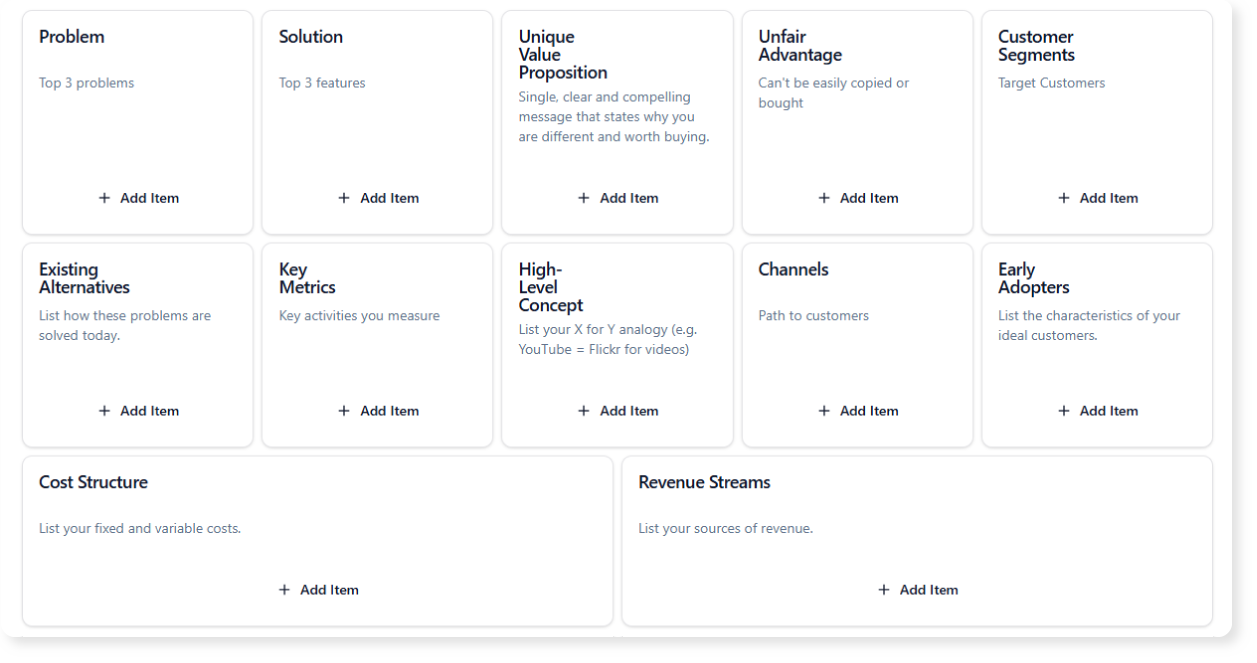This screenshot has width=1257, height=663.
Task: Add item under Customer Segments
Action: [x=1098, y=198]
